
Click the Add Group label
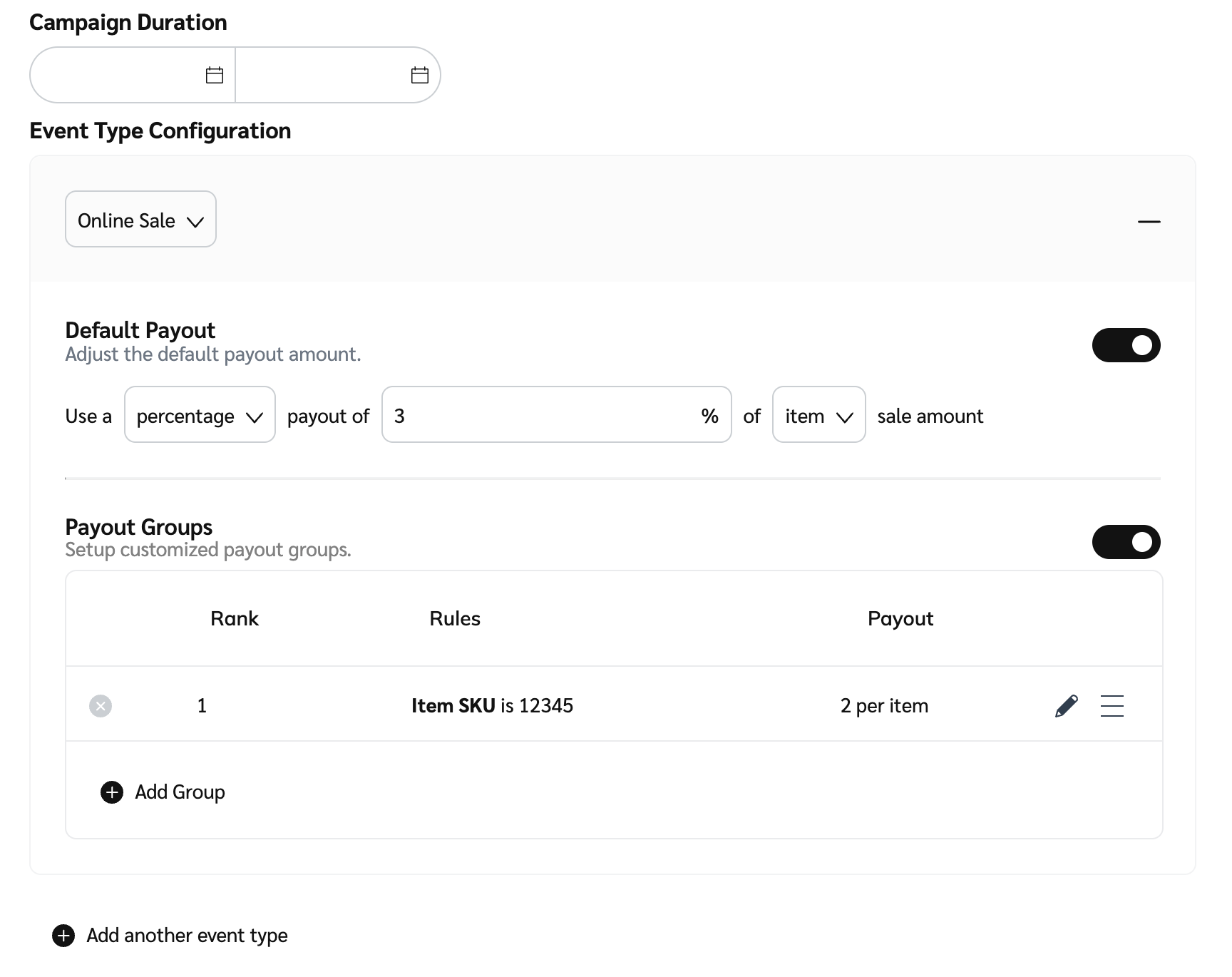180,792
